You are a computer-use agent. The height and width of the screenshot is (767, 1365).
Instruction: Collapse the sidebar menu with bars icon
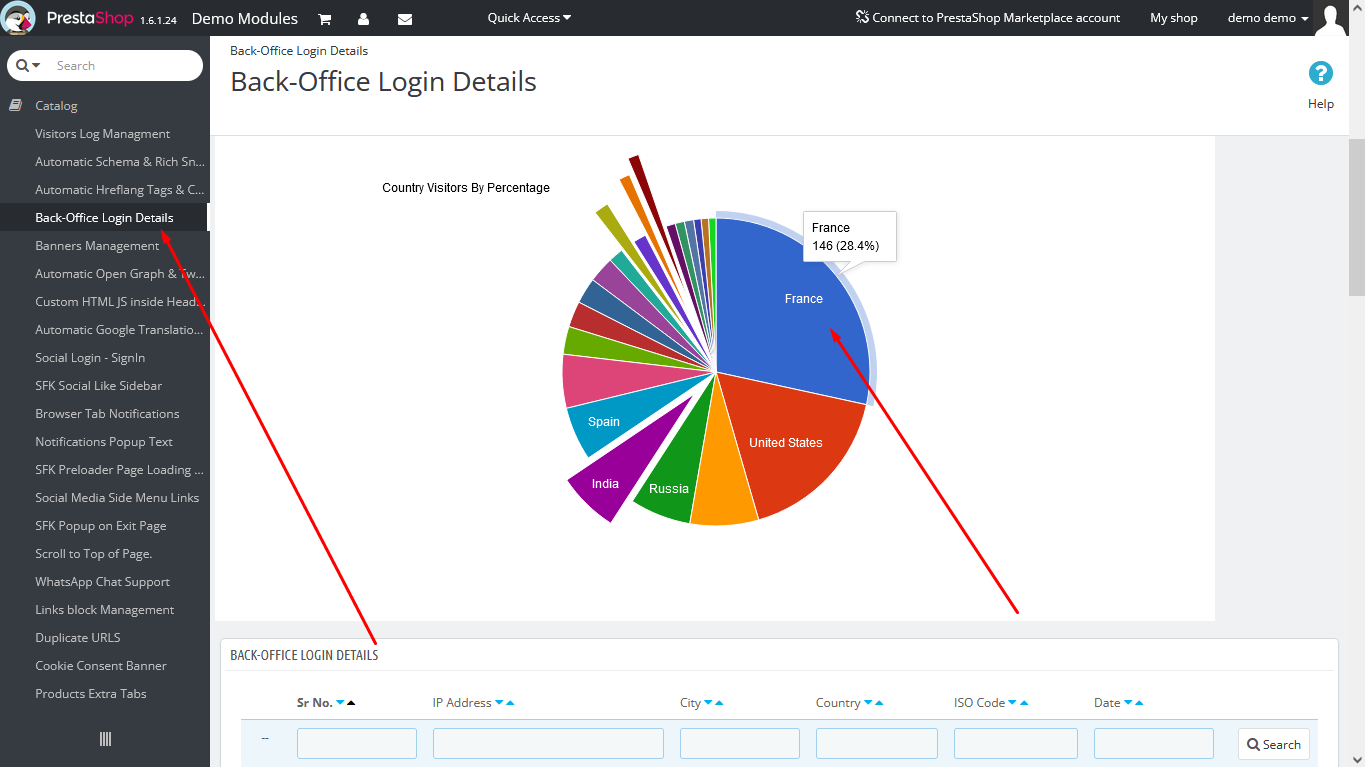click(x=105, y=739)
